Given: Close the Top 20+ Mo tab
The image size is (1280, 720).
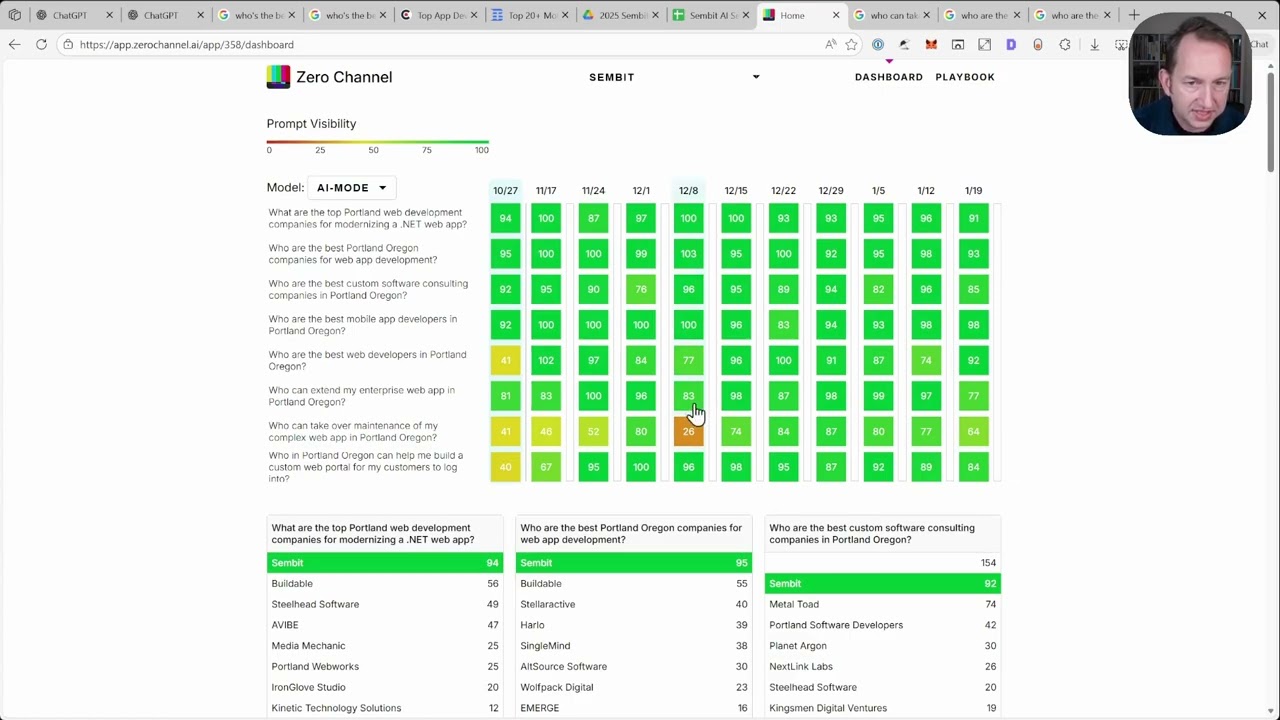Looking at the screenshot, I should click(x=564, y=15).
